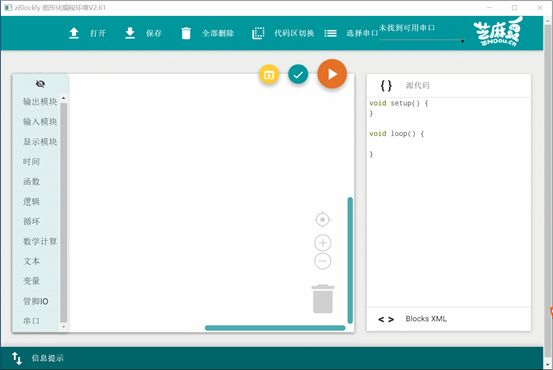Upload program with the orange play button
The image size is (553, 370).
coord(332,74)
